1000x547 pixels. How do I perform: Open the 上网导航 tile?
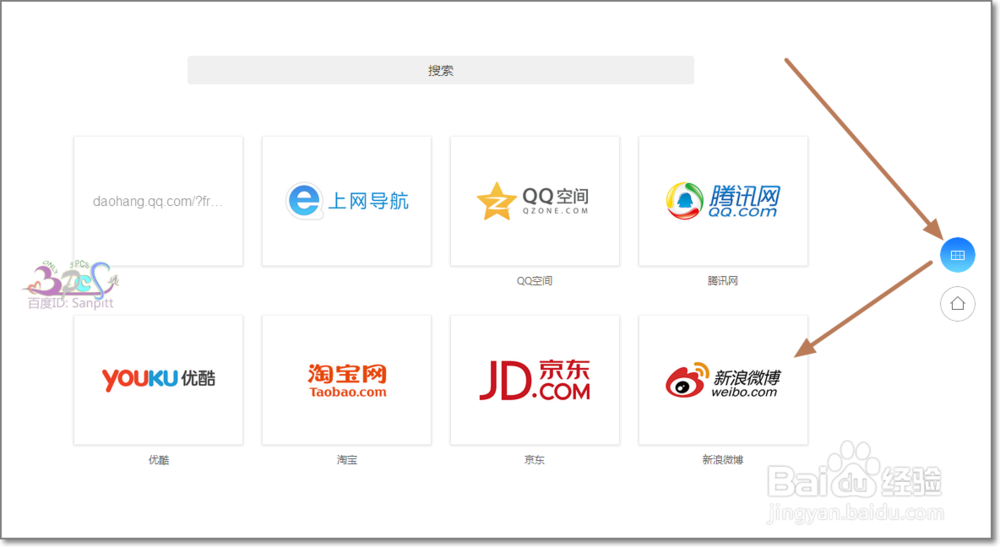[x=346, y=201]
